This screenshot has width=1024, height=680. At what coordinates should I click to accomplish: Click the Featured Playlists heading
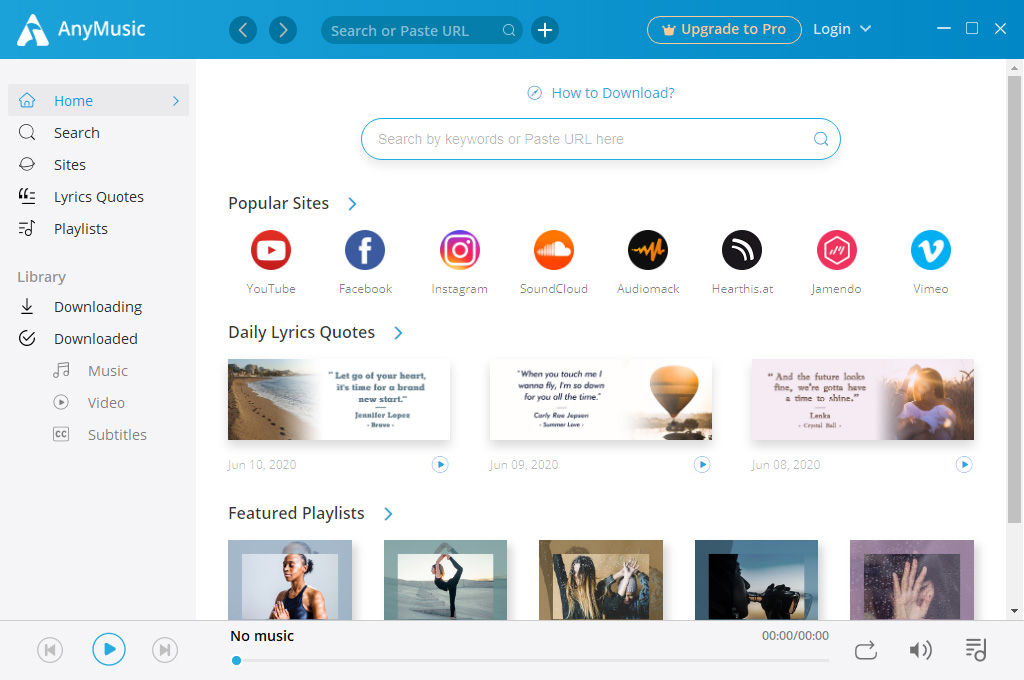pos(296,513)
